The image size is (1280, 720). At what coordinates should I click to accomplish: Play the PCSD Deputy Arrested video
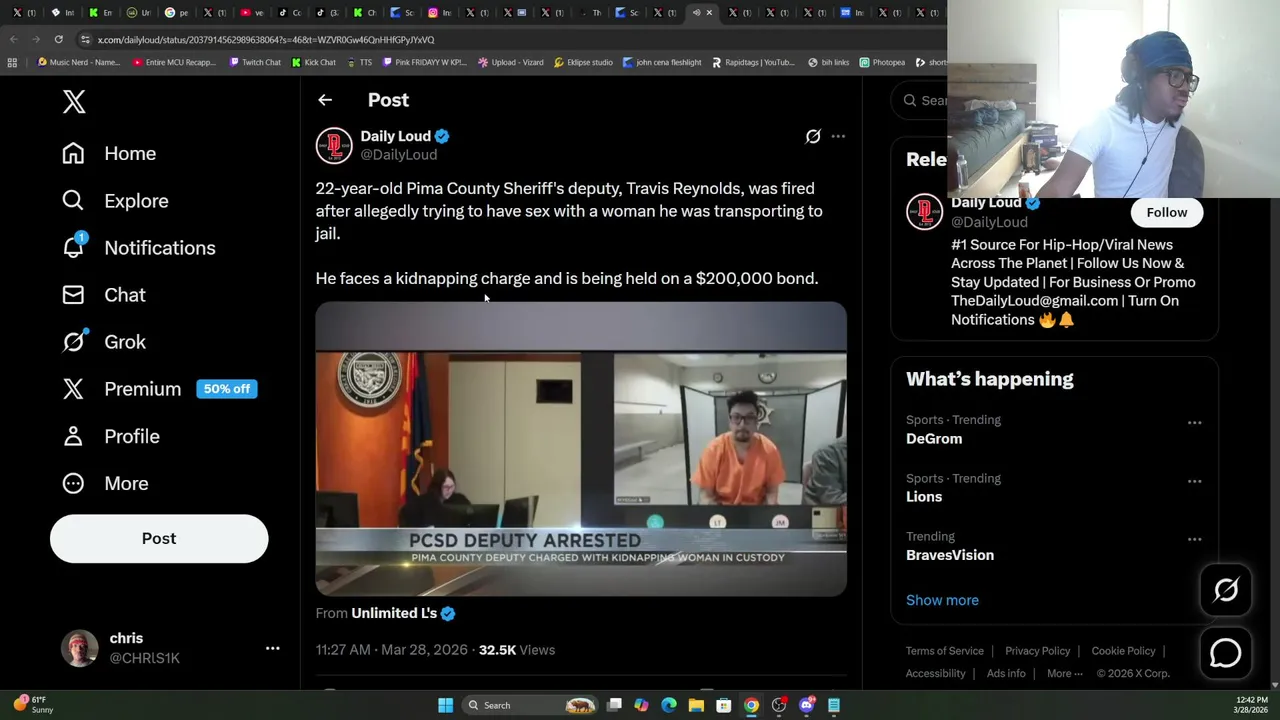point(581,449)
